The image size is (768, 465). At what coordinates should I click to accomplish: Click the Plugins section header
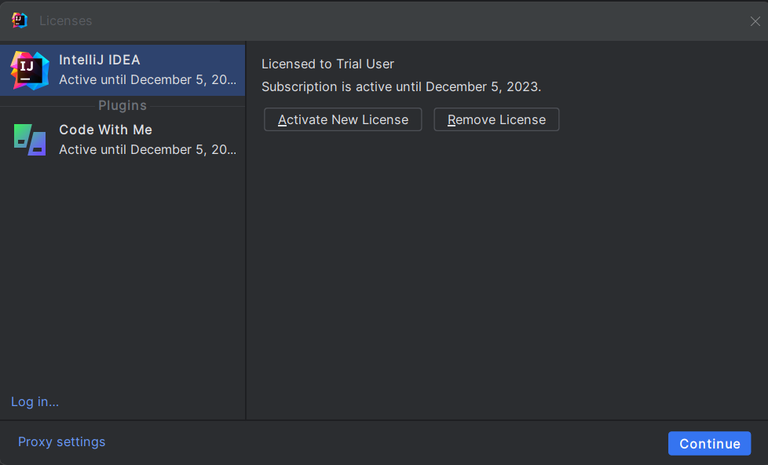(x=122, y=106)
